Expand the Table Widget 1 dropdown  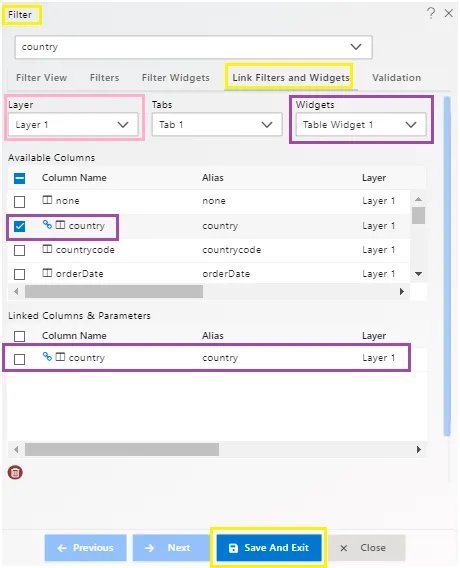[361, 125]
